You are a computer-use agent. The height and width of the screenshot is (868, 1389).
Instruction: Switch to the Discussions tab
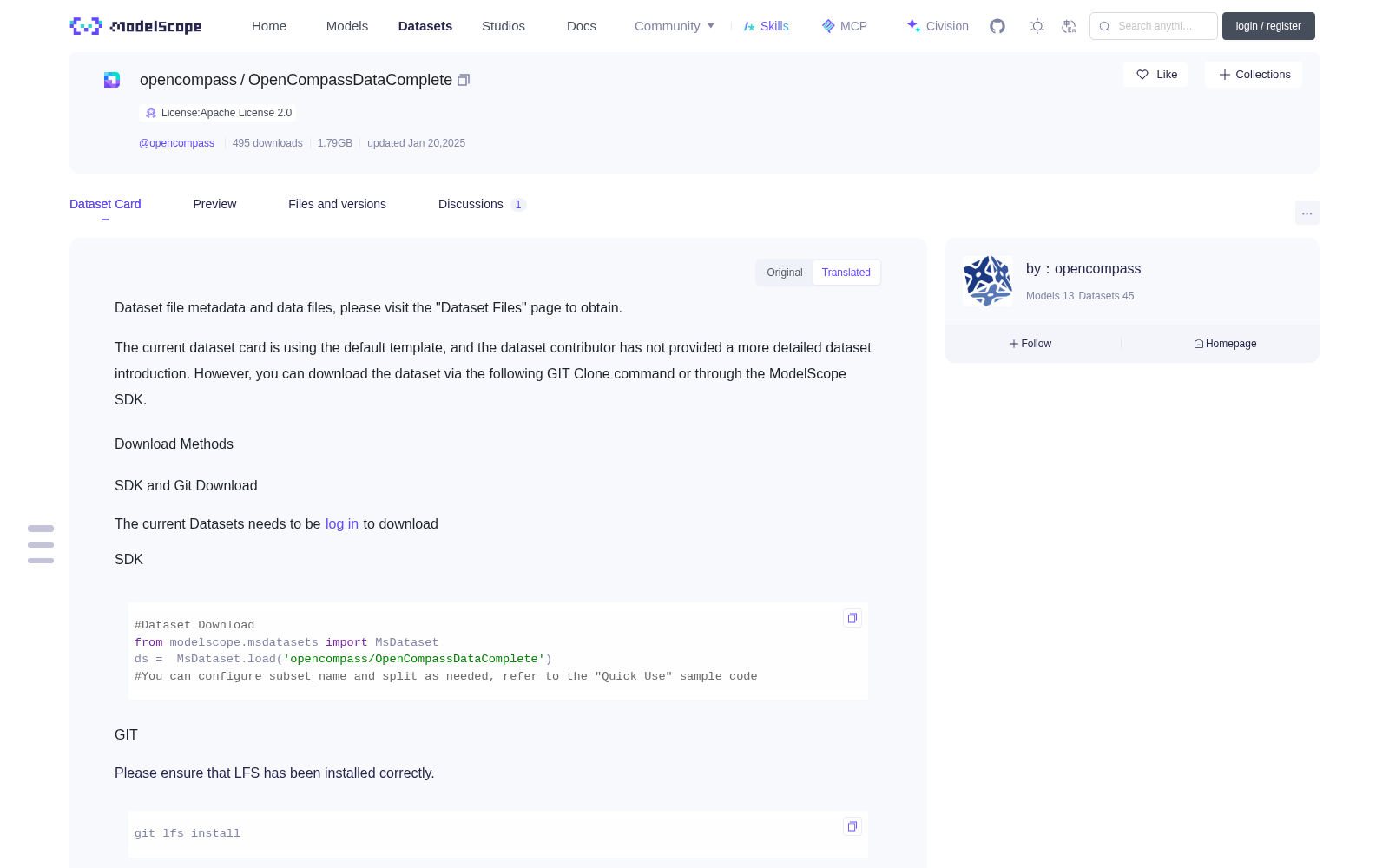[x=482, y=204]
